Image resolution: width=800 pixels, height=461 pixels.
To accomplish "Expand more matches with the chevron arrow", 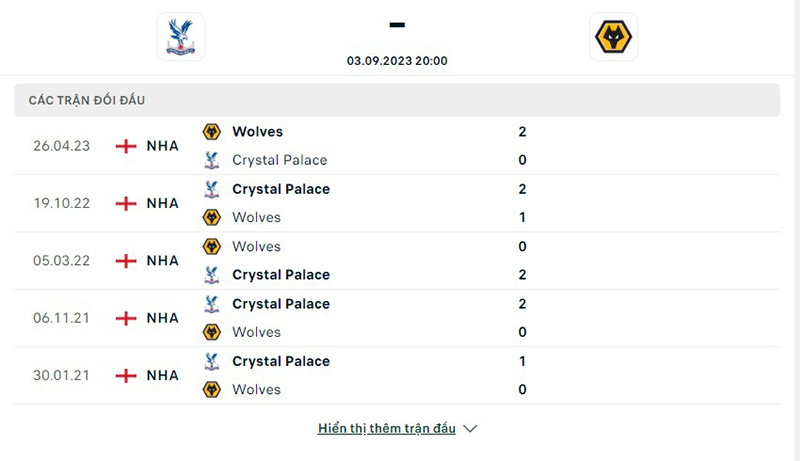I will (471, 429).
